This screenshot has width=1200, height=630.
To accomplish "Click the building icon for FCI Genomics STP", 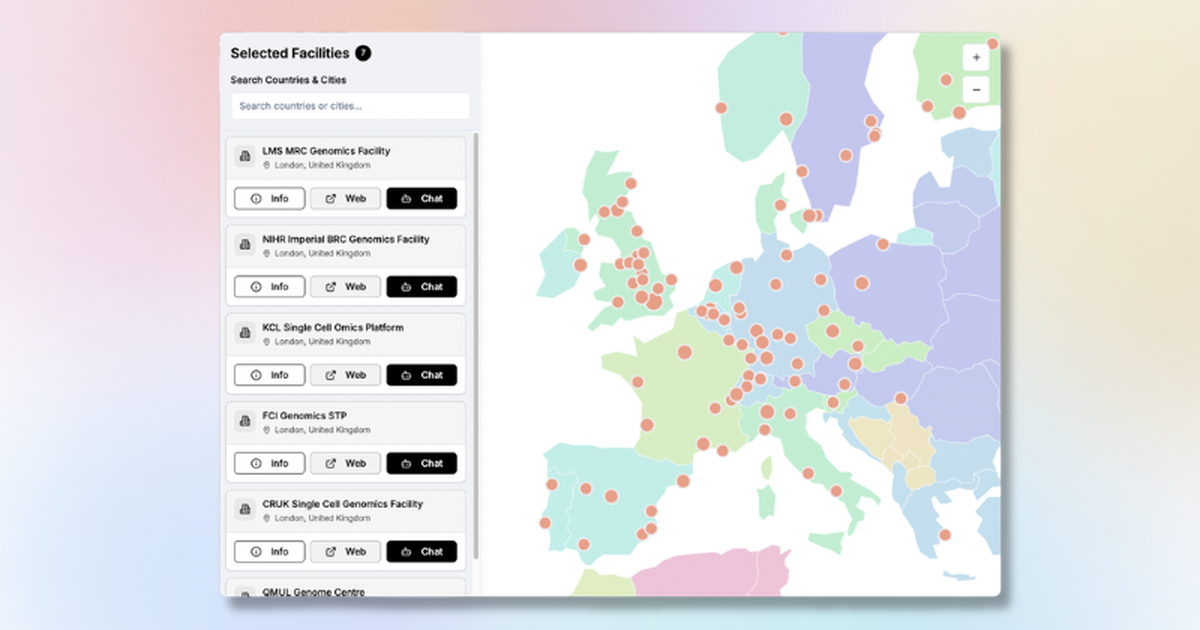I will coord(244,421).
